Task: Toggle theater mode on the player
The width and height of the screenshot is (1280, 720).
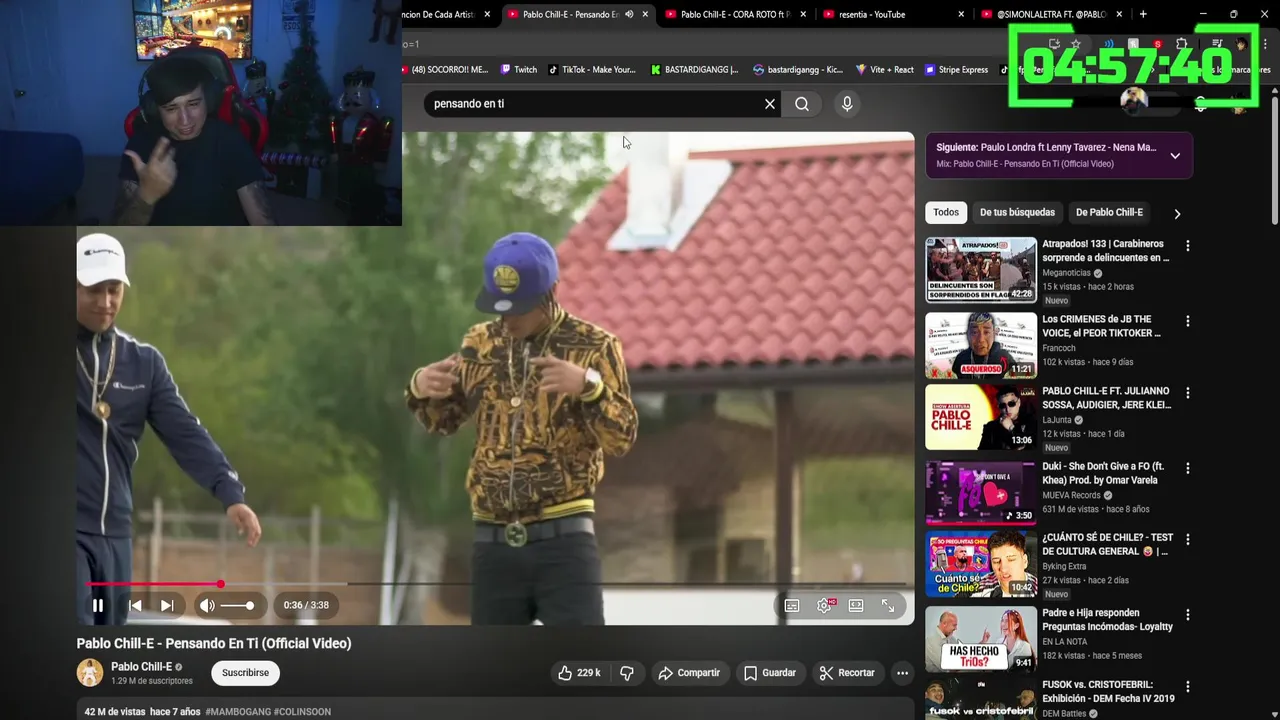Action: 856,605
